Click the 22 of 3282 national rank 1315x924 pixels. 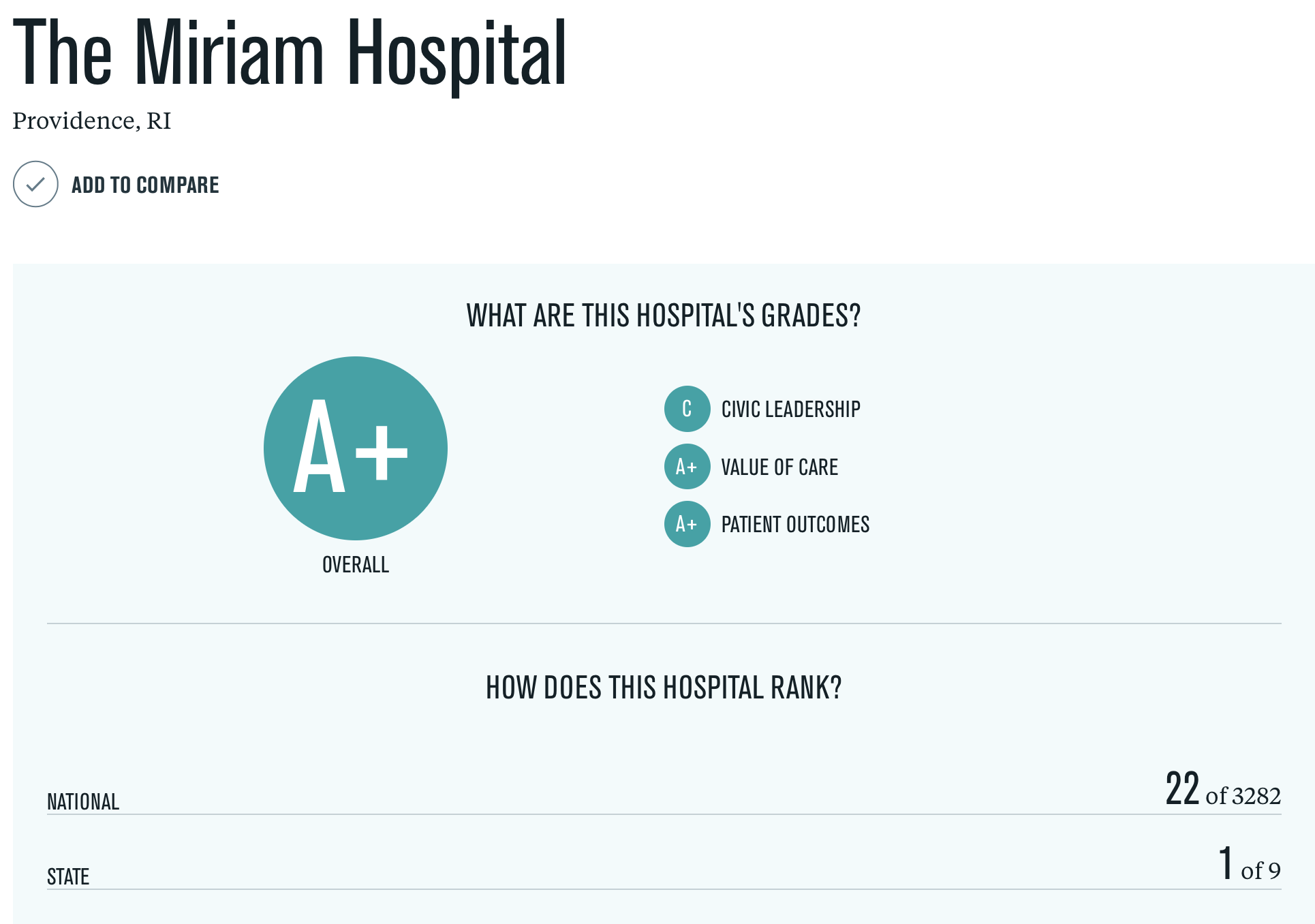(1223, 789)
